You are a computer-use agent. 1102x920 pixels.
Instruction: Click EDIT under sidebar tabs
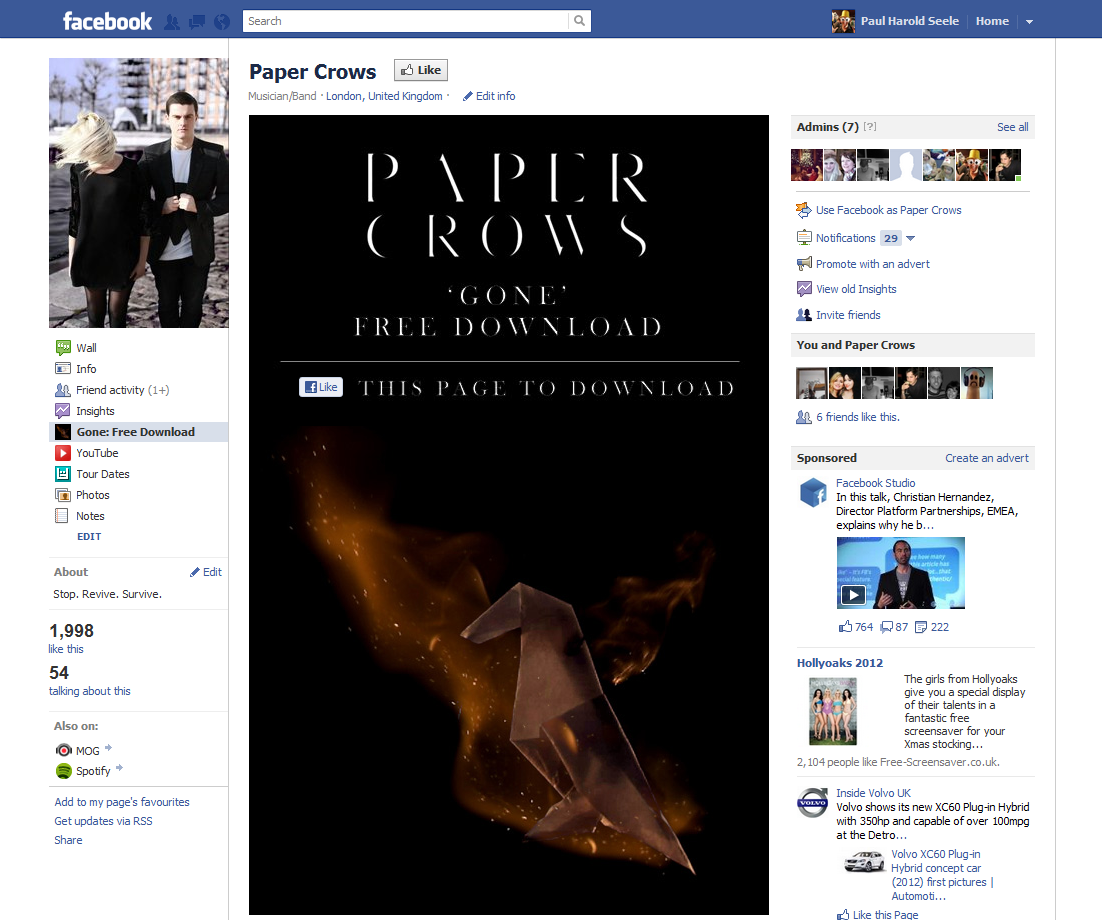89,536
